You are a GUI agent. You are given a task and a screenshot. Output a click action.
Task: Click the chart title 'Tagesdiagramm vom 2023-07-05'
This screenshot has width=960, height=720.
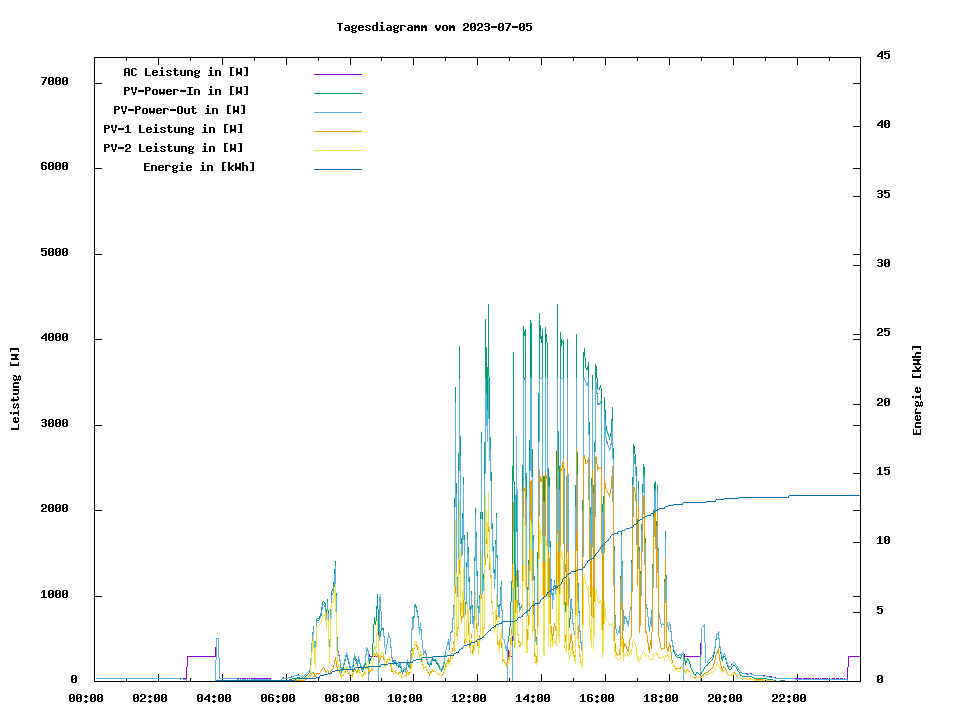[434, 27]
